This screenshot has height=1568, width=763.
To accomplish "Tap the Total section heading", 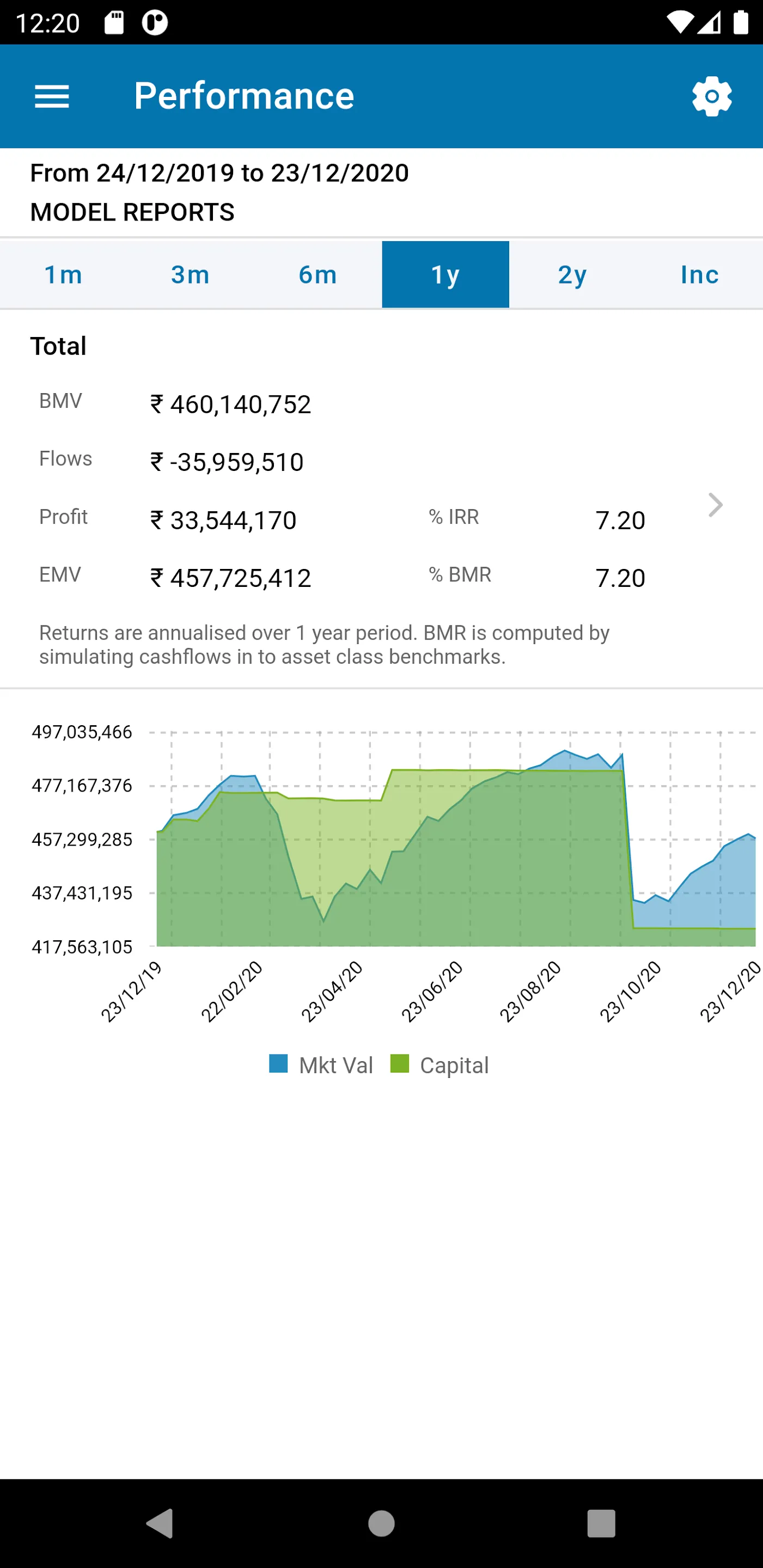I will click(58, 346).
